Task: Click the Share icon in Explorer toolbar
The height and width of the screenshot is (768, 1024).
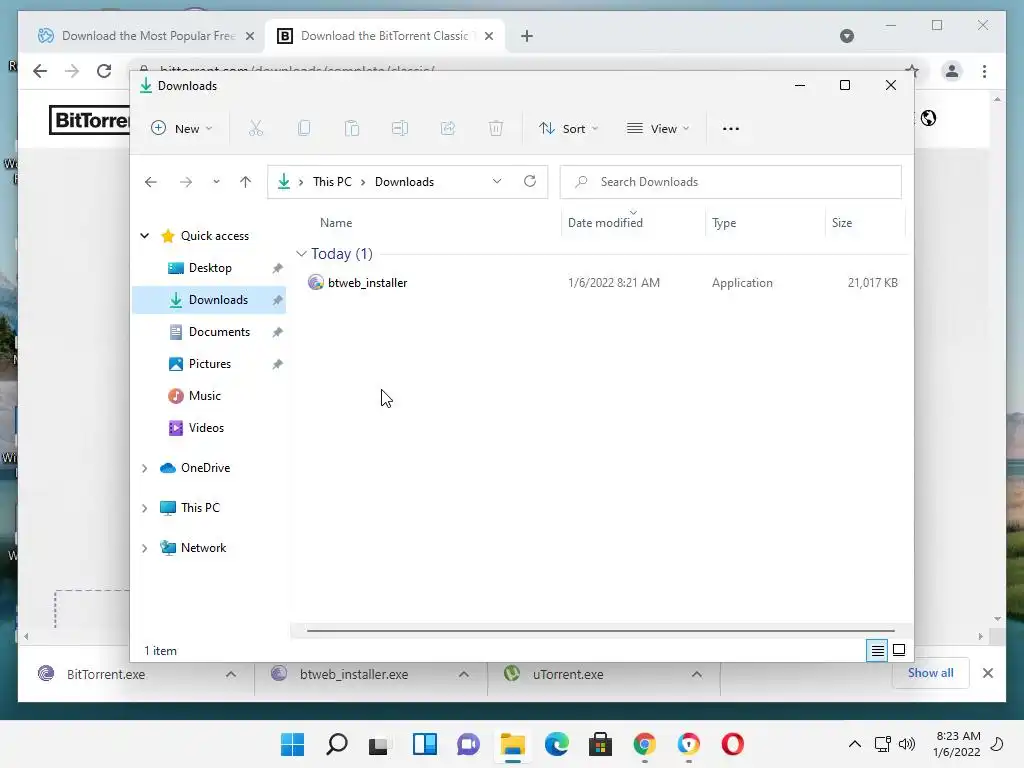Action: coord(448,129)
